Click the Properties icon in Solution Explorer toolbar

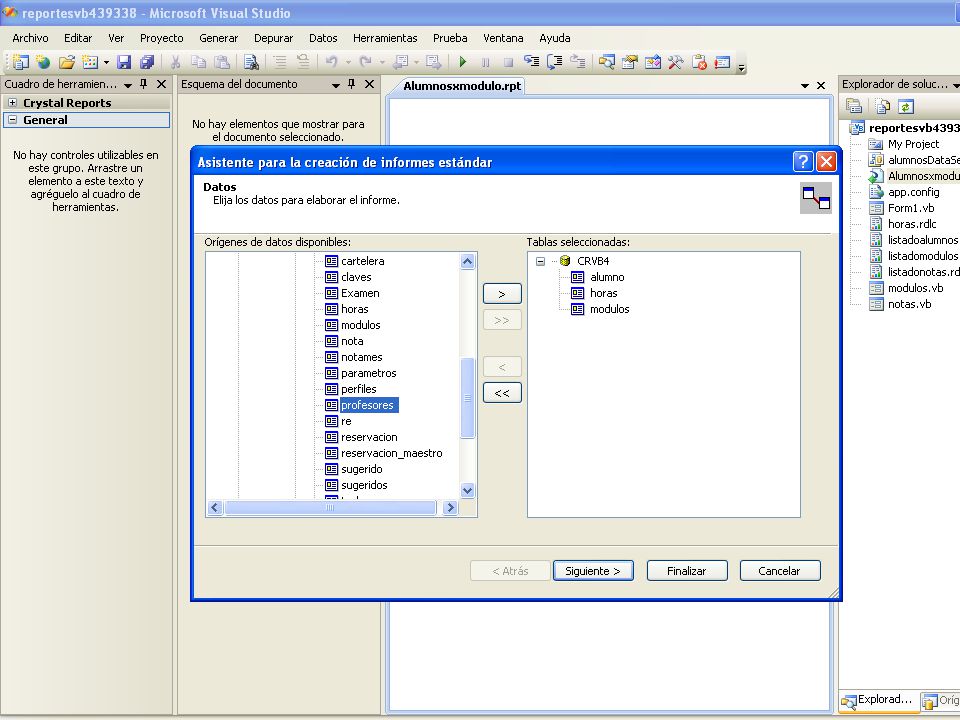coord(854,107)
